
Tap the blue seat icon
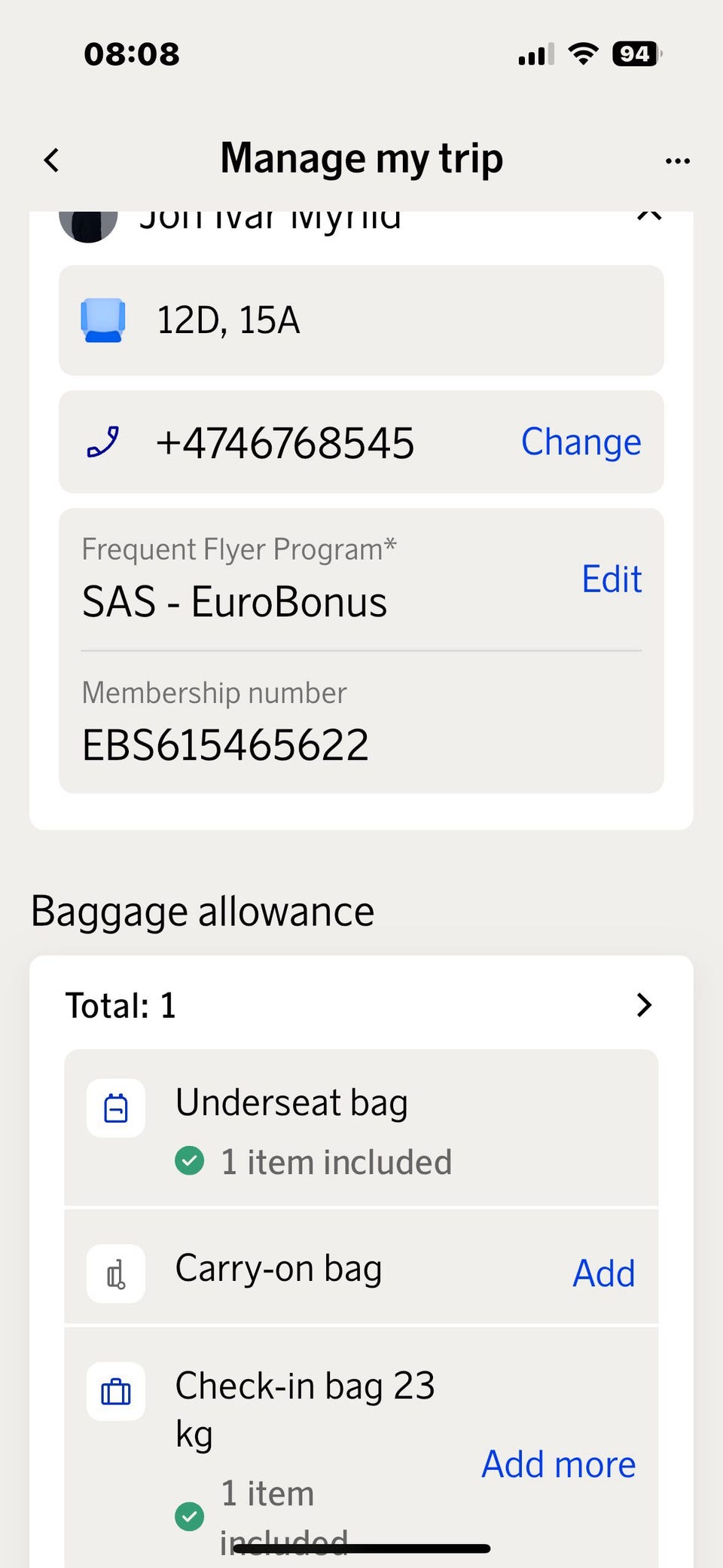(x=103, y=320)
